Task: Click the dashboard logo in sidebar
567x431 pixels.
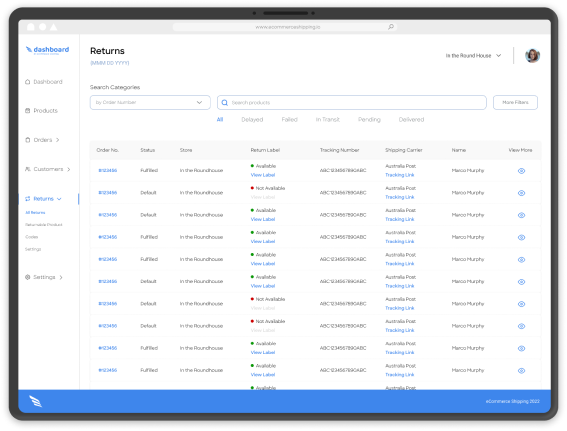Action: [47, 50]
